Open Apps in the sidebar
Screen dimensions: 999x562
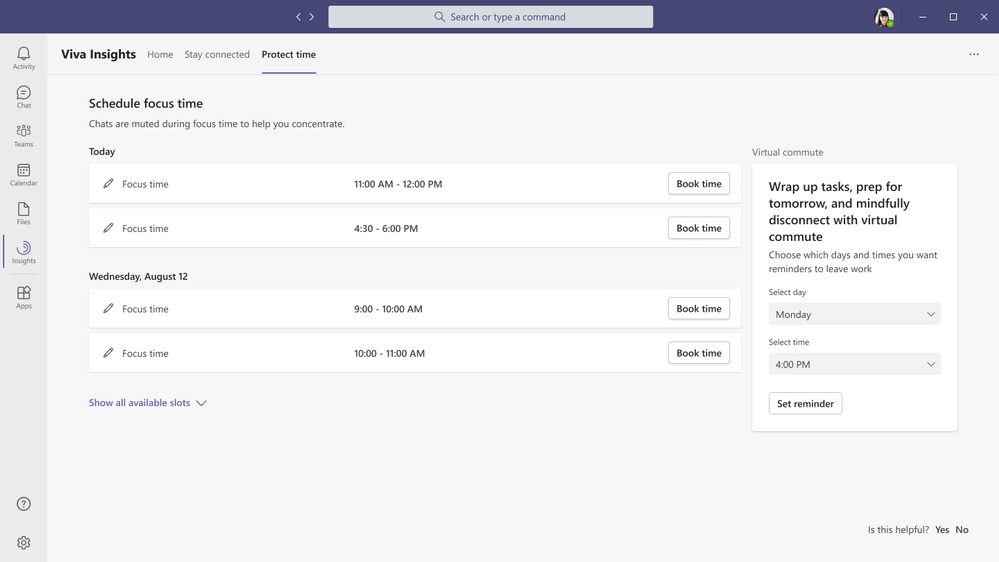click(24, 298)
